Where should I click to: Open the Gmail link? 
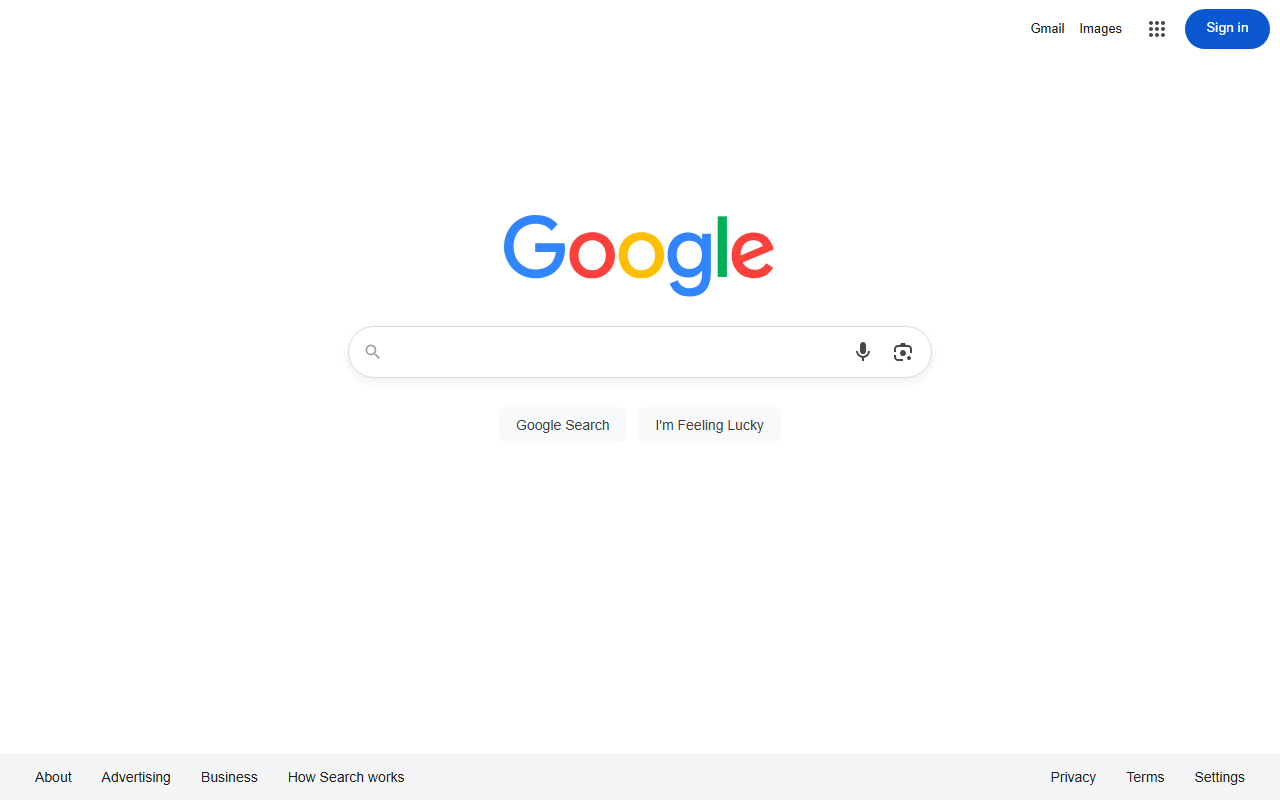coord(1047,29)
